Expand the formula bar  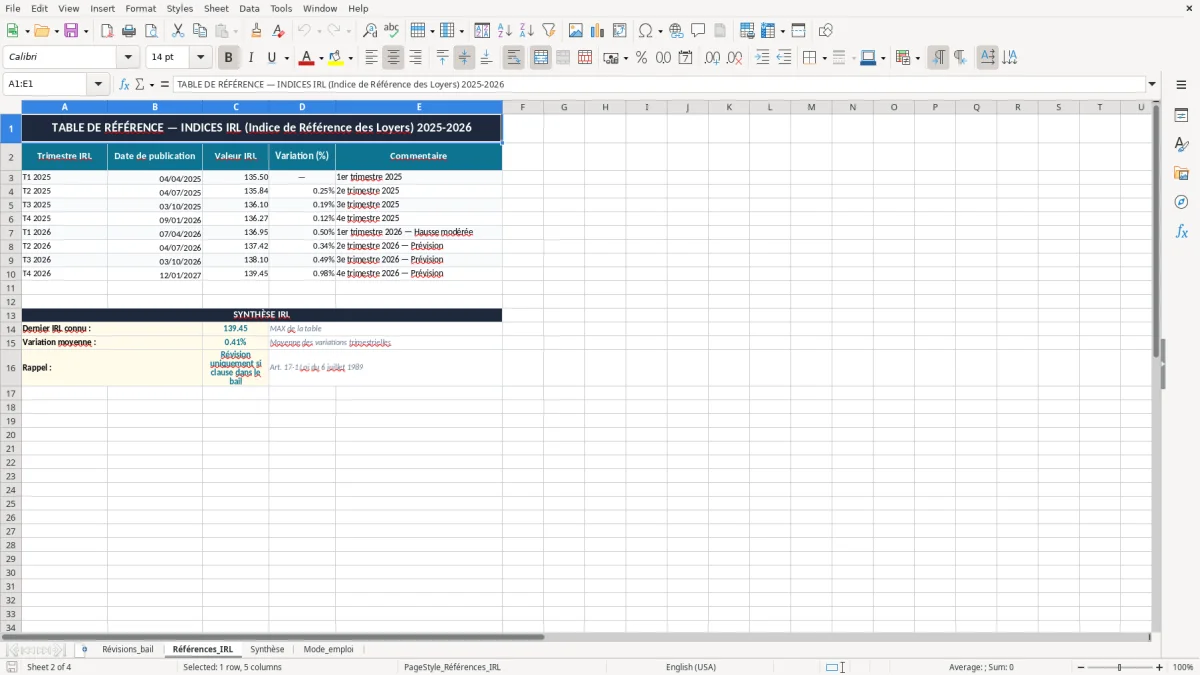coord(1153,84)
